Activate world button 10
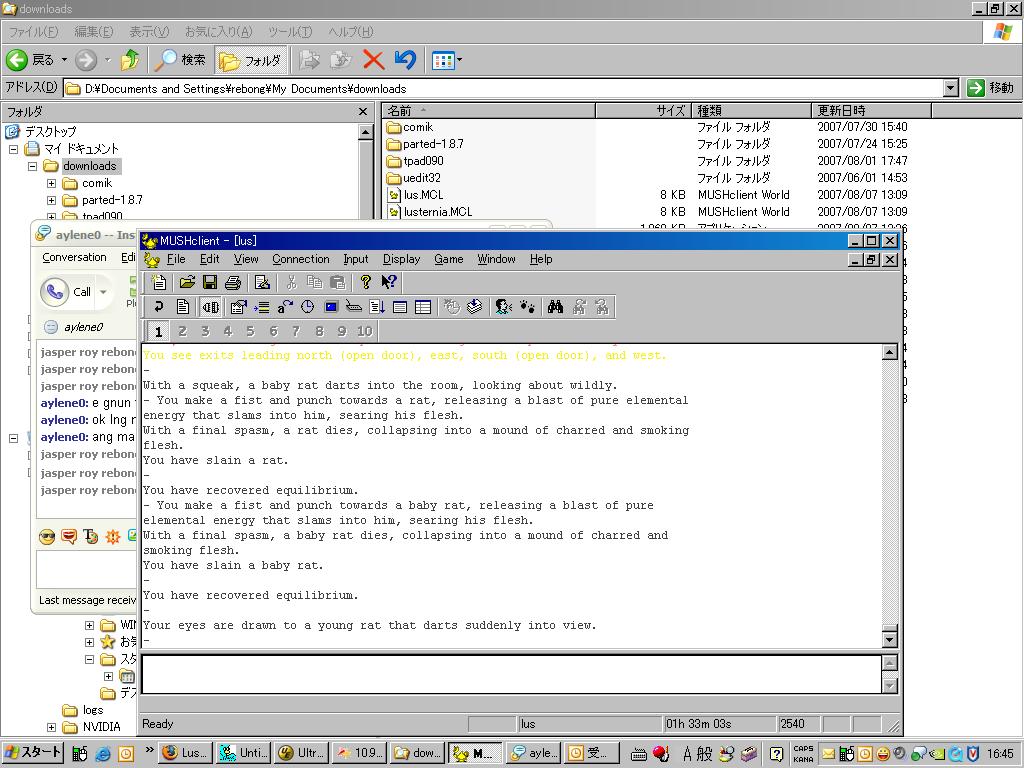 (364, 332)
